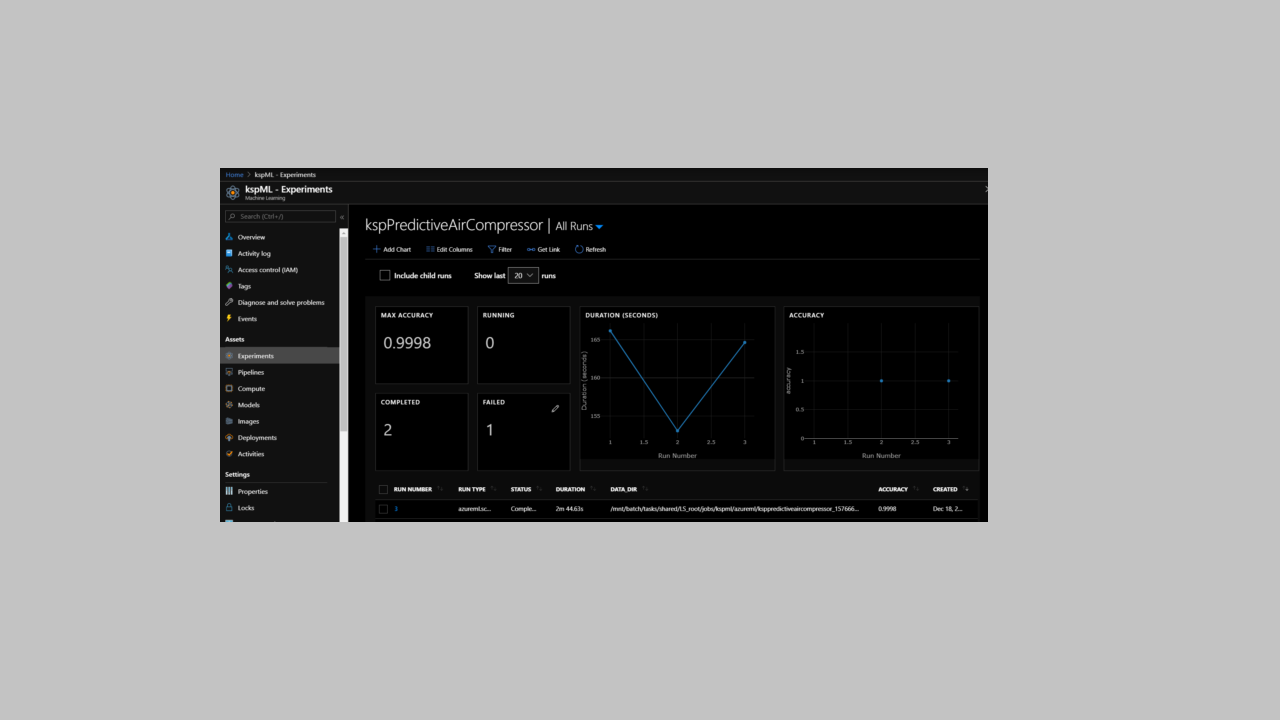Click the Access control (IAM) icon
1280x720 pixels.
229,270
